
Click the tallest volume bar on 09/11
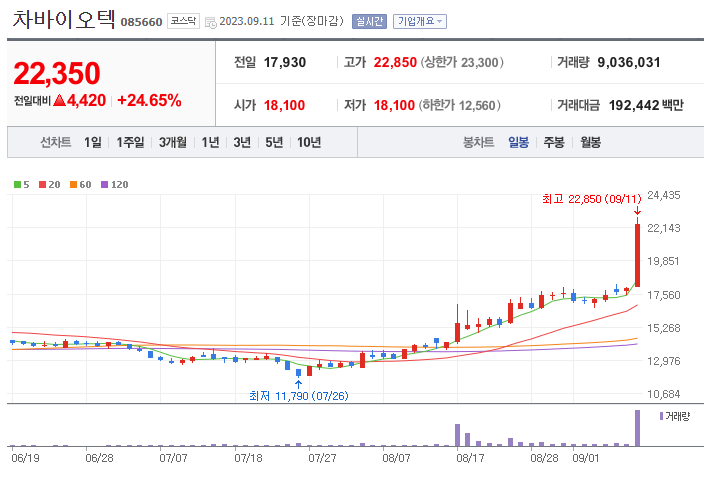pyautogui.click(x=637, y=428)
